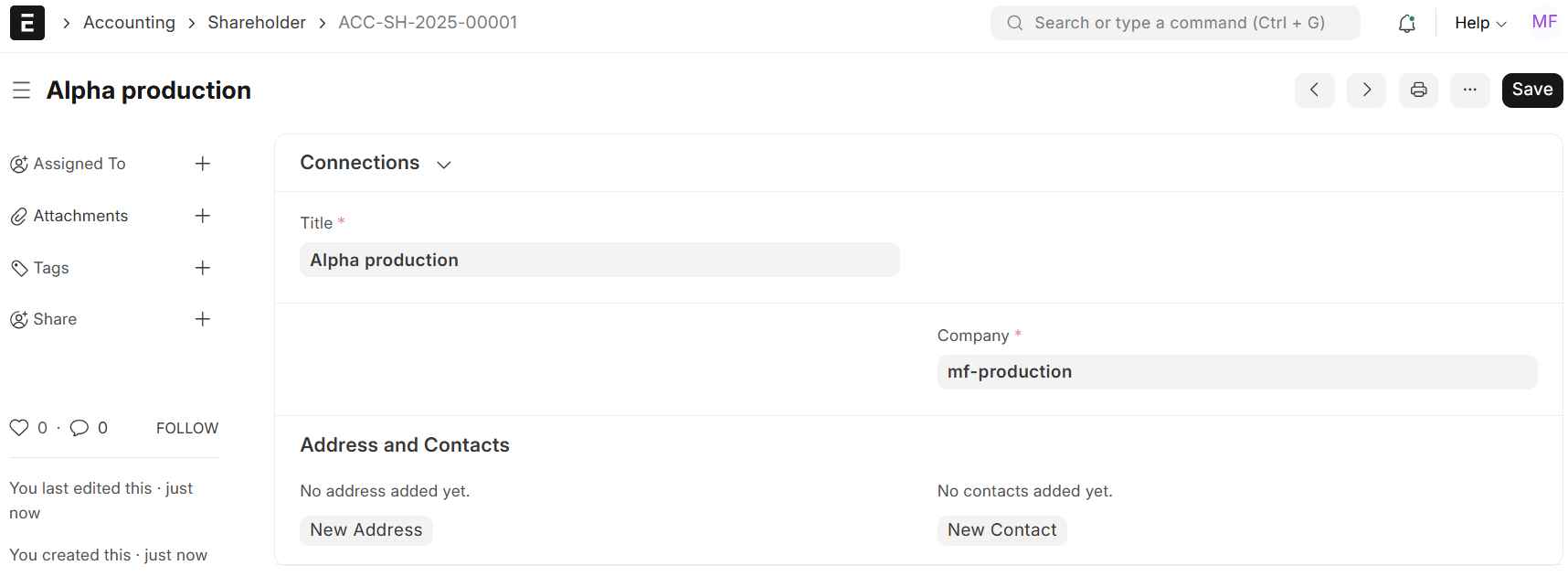Print this shareholder document

click(x=1419, y=90)
